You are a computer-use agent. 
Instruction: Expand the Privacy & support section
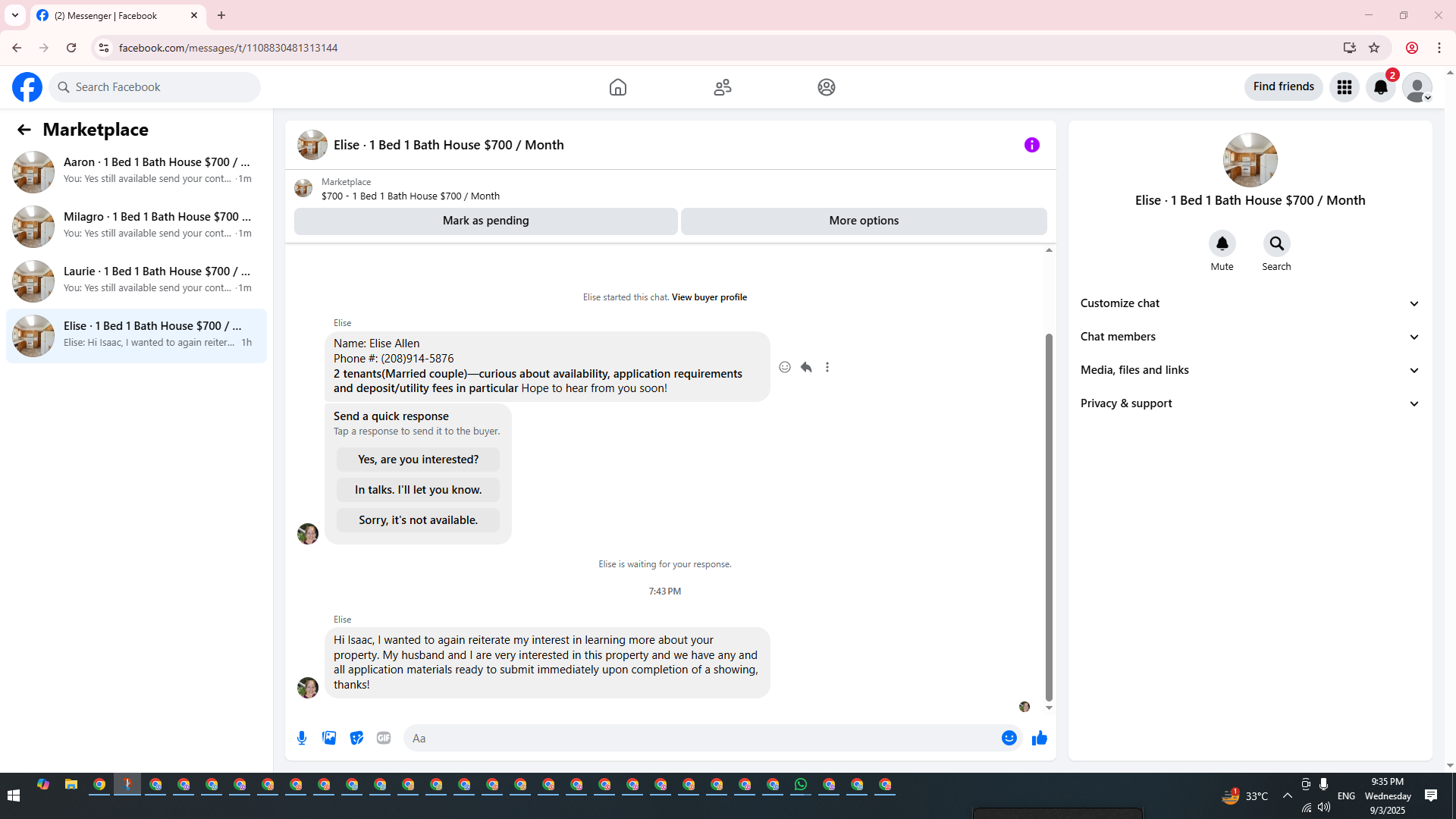pos(1250,403)
